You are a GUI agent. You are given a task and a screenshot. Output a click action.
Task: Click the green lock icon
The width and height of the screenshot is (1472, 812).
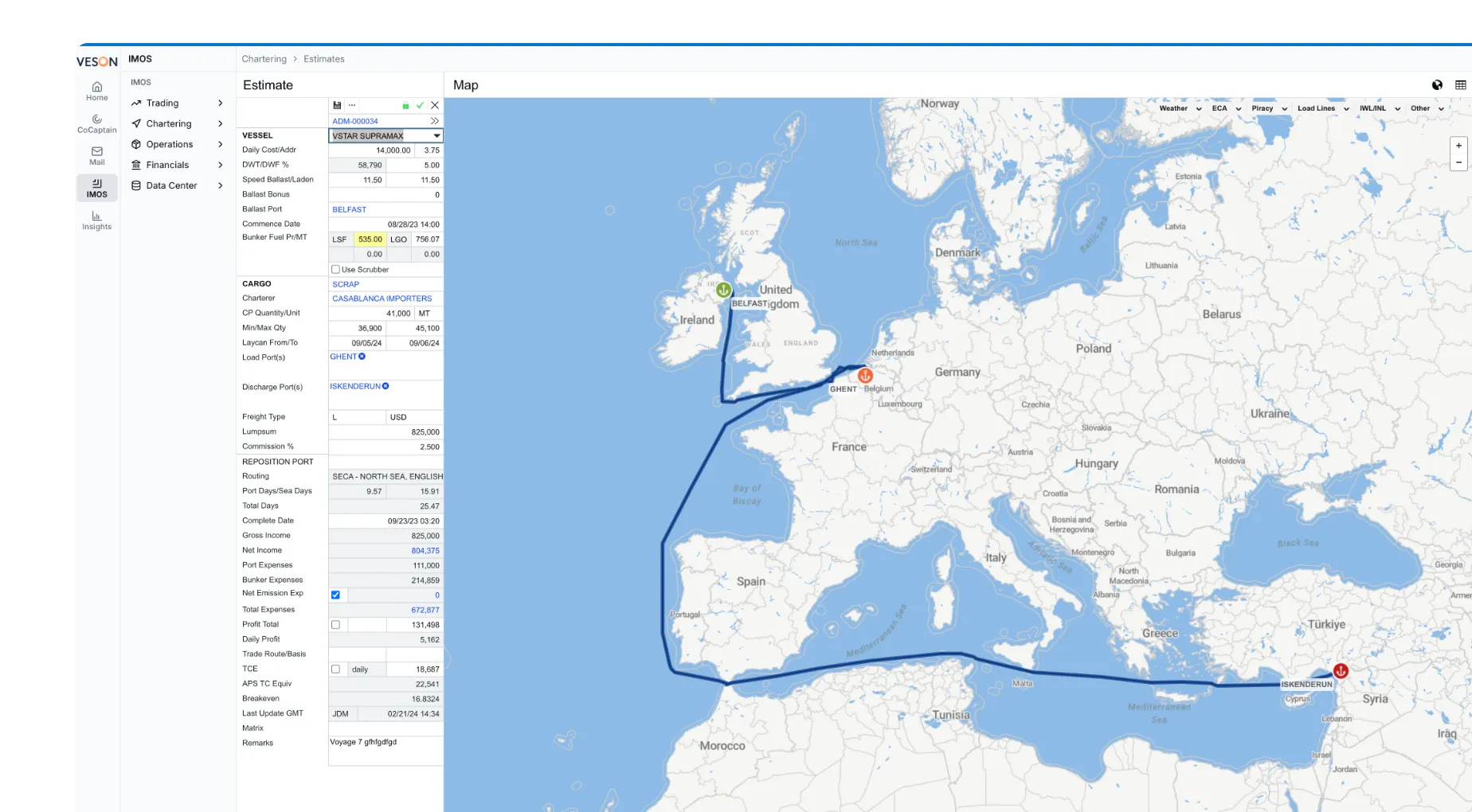coord(405,105)
